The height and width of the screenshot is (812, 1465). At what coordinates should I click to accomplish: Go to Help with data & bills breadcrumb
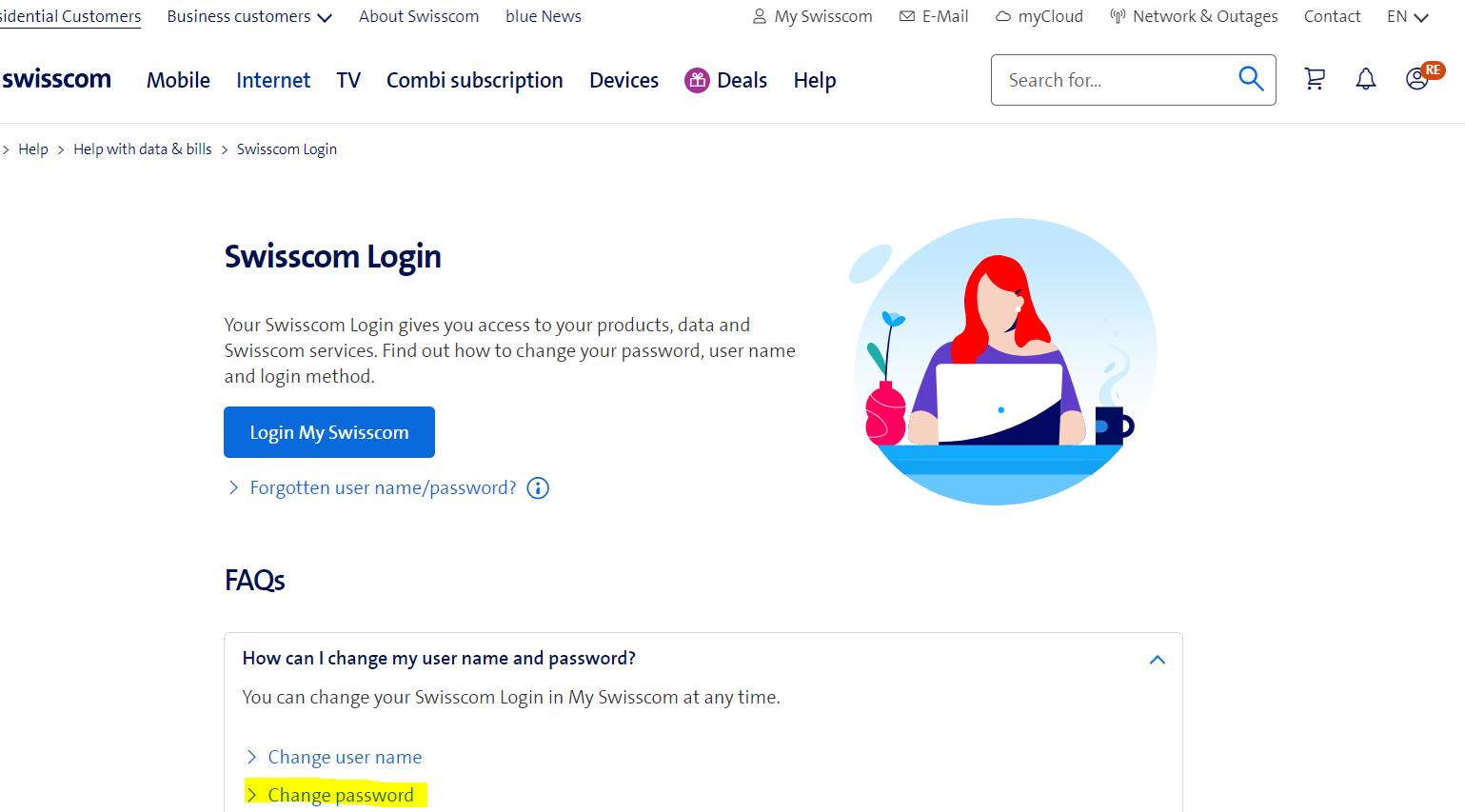[x=143, y=149]
